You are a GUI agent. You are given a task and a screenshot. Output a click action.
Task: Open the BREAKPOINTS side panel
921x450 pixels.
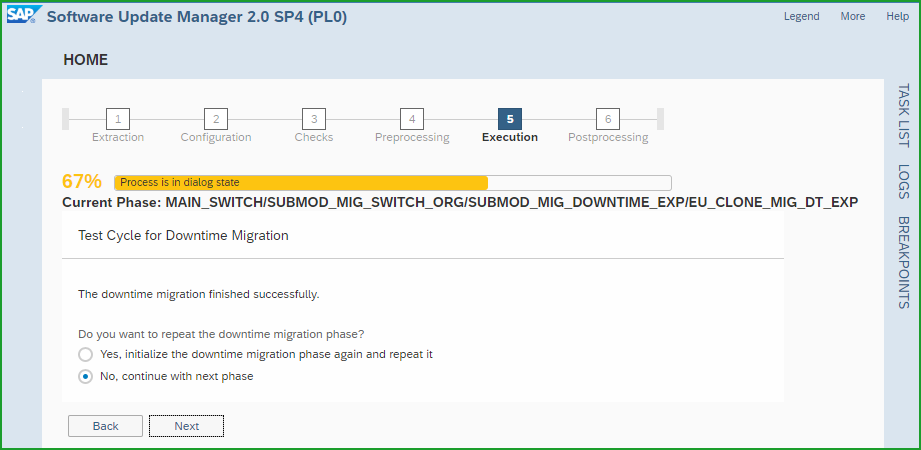pos(903,263)
